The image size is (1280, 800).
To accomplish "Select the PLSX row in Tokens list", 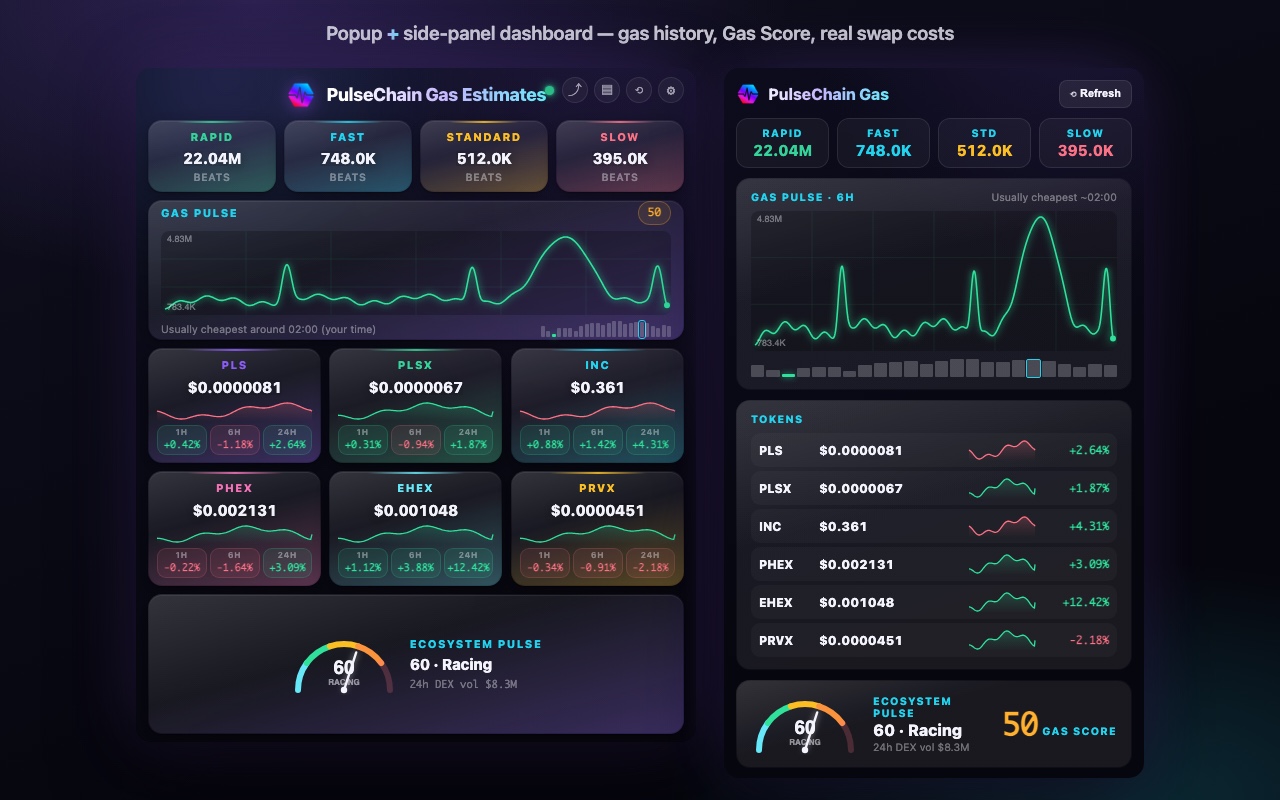I will point(934,488).
